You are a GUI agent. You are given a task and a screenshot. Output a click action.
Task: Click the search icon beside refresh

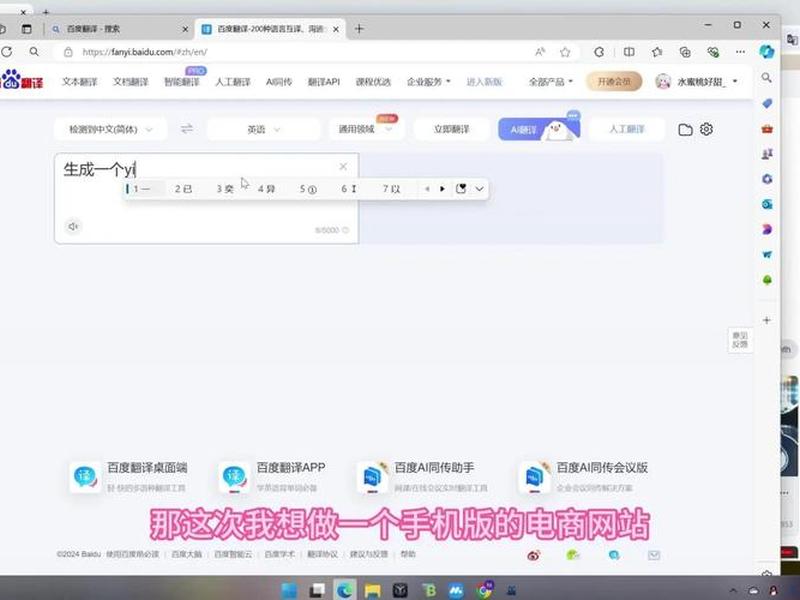click(x=34, y=52)
